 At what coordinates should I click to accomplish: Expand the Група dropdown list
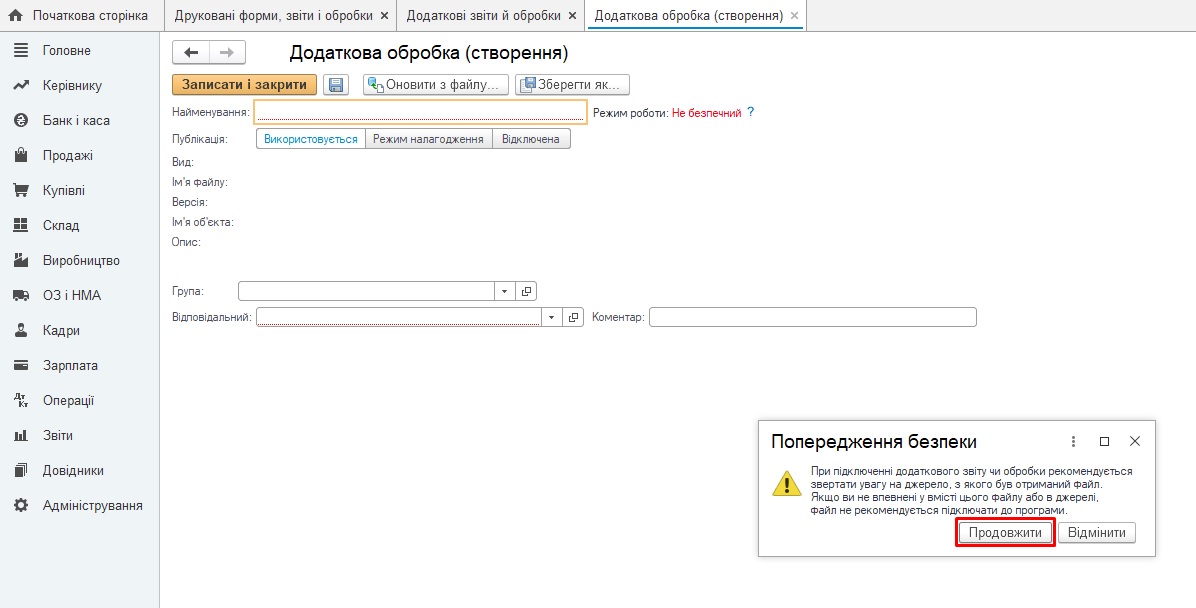pyautogui.click(x=505, y=291)
